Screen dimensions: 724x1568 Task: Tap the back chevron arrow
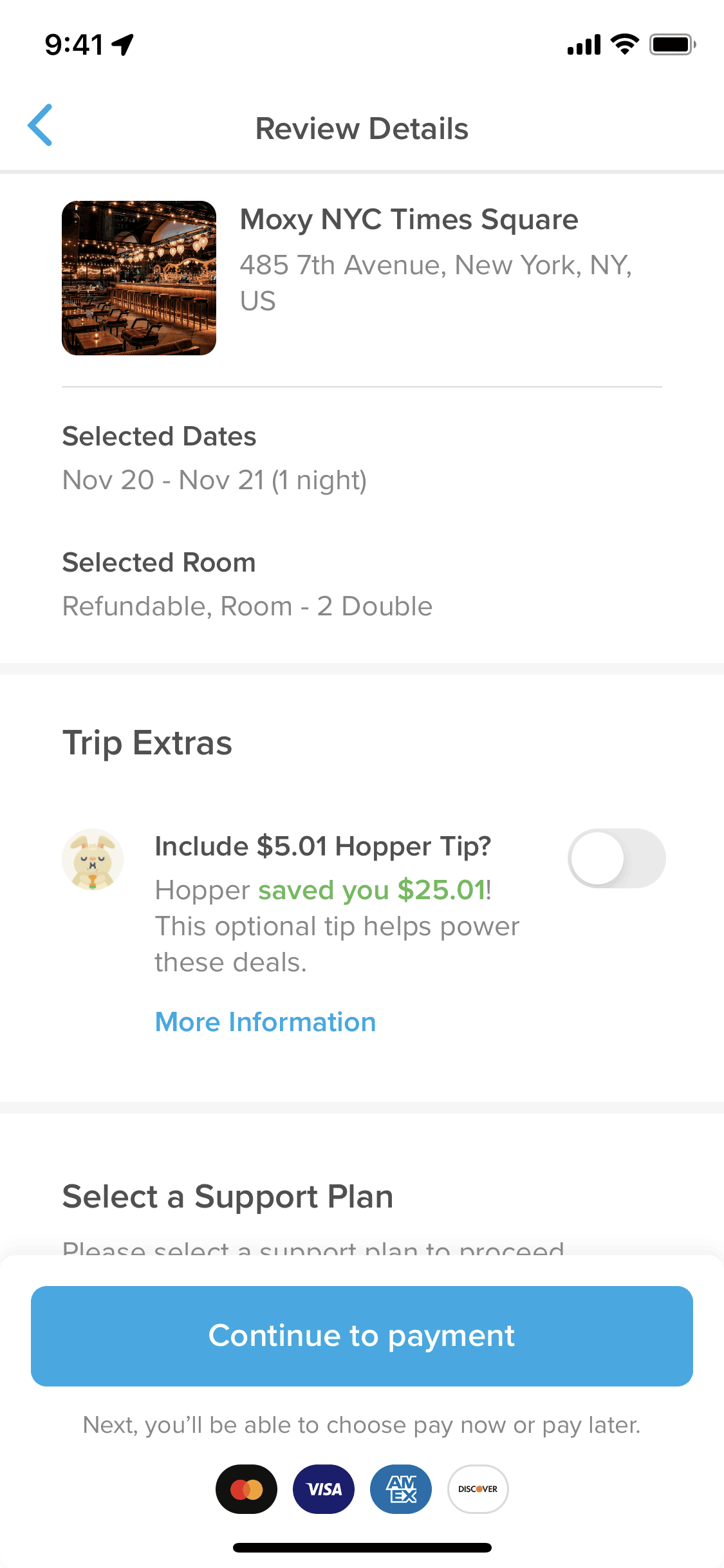(40, 126)
